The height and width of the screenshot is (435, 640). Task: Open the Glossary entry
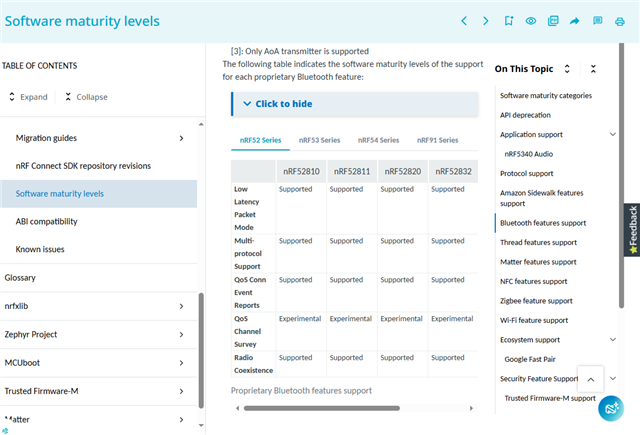pos(20,278)
